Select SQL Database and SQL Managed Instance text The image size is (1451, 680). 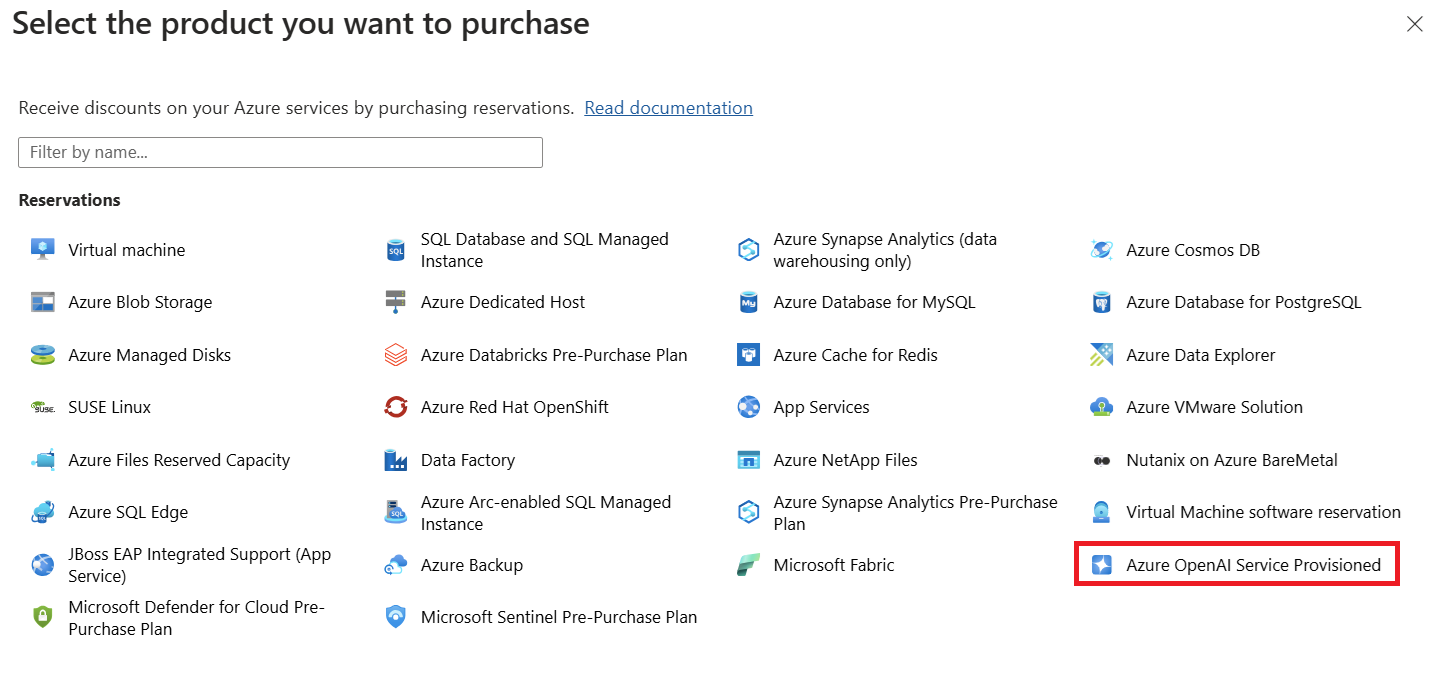click(x=544, y=250)
